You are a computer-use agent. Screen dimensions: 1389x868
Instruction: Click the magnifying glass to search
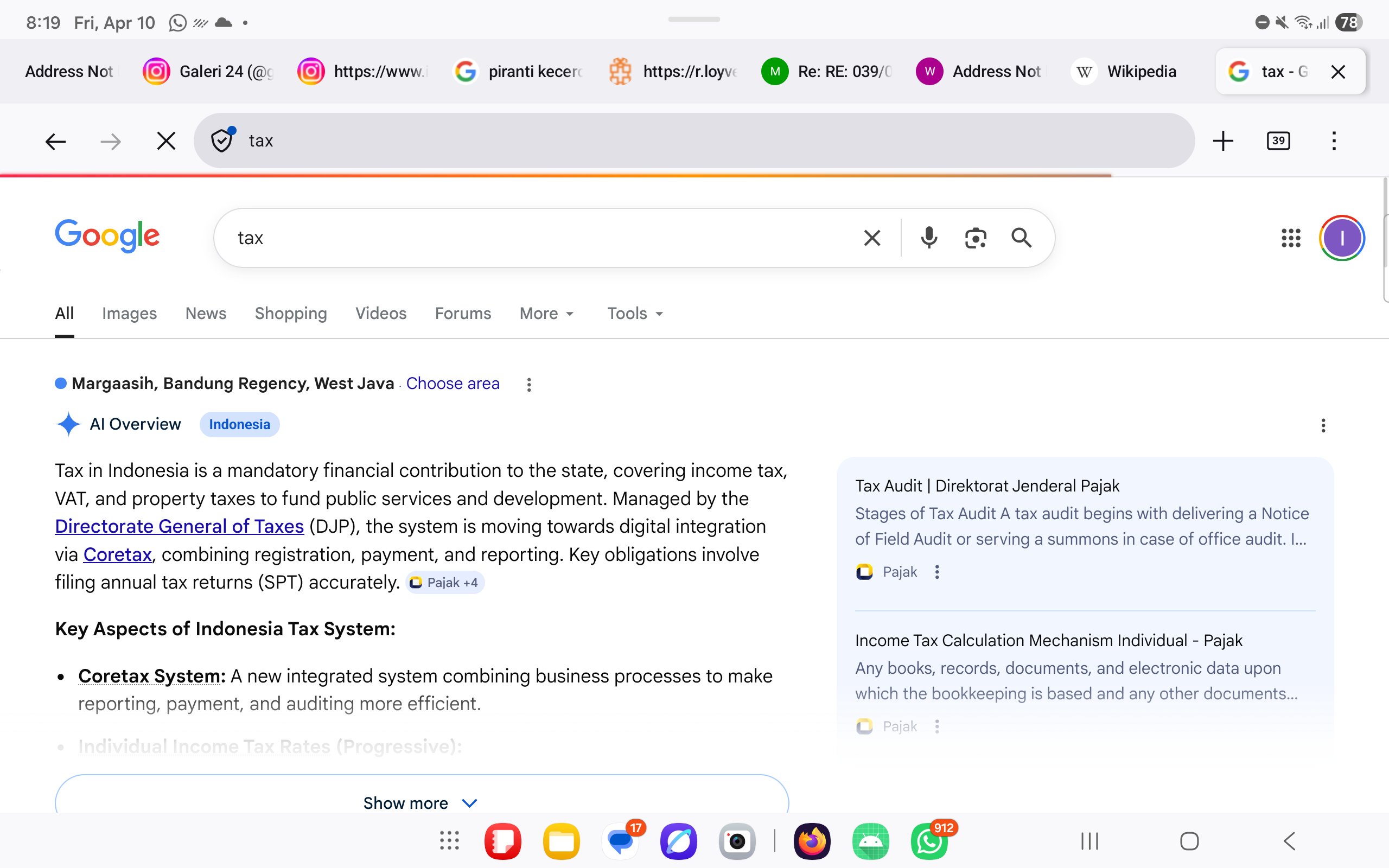point(1022,237)
